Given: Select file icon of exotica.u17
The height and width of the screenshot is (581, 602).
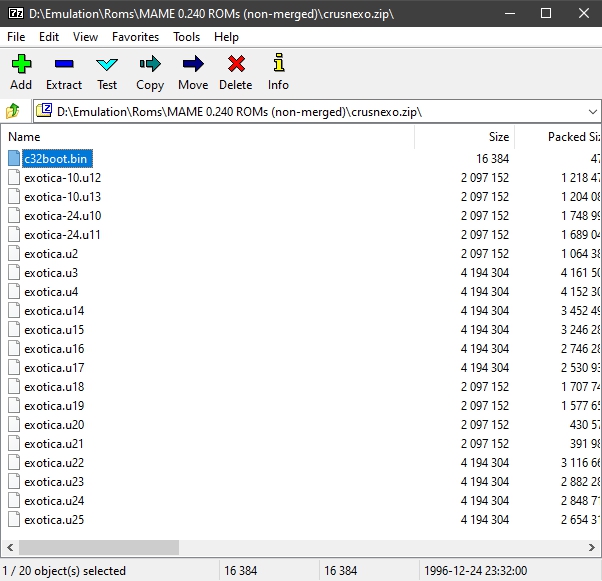Looking at the screenshot, I should pyautogui.click(x=14, y=367).
